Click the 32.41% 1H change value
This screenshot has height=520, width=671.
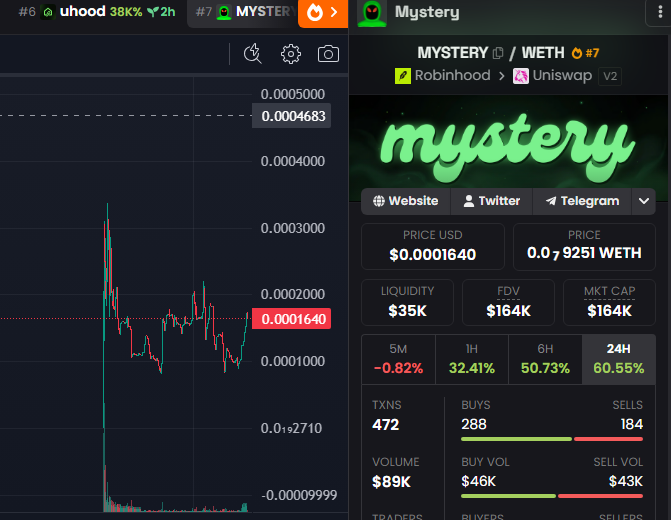[472, 368]
